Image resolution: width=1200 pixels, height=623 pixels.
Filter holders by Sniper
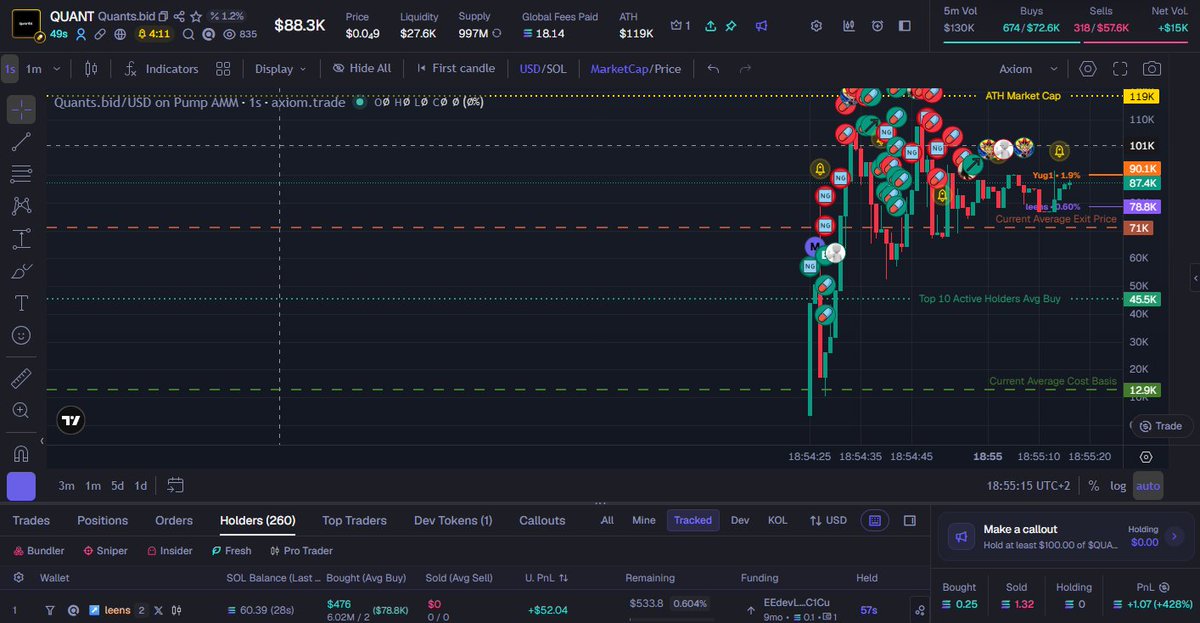(x=104, y=551)
